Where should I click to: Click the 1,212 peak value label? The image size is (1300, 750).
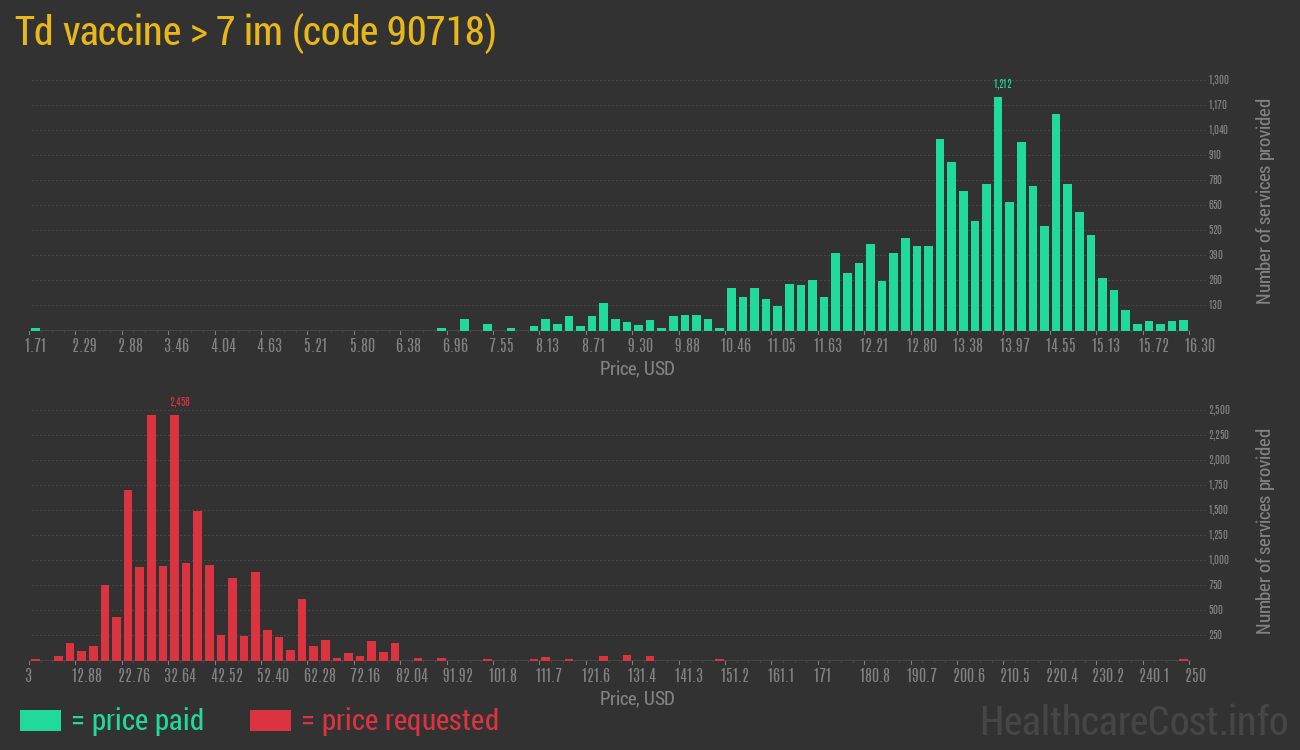[x=1002, y=84]
